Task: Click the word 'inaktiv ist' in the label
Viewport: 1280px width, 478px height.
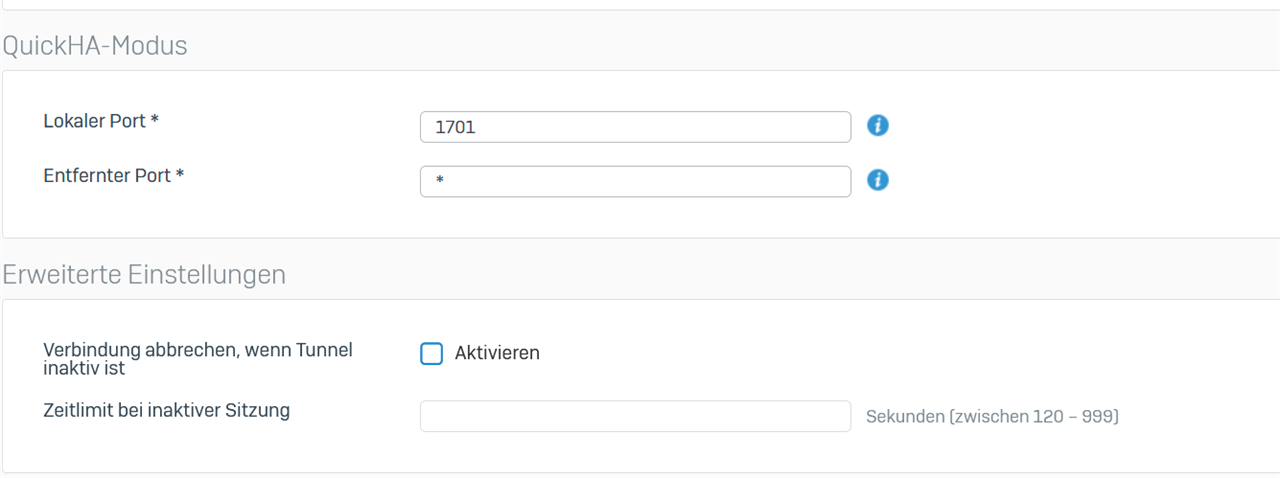Action: tap(84, 369)
